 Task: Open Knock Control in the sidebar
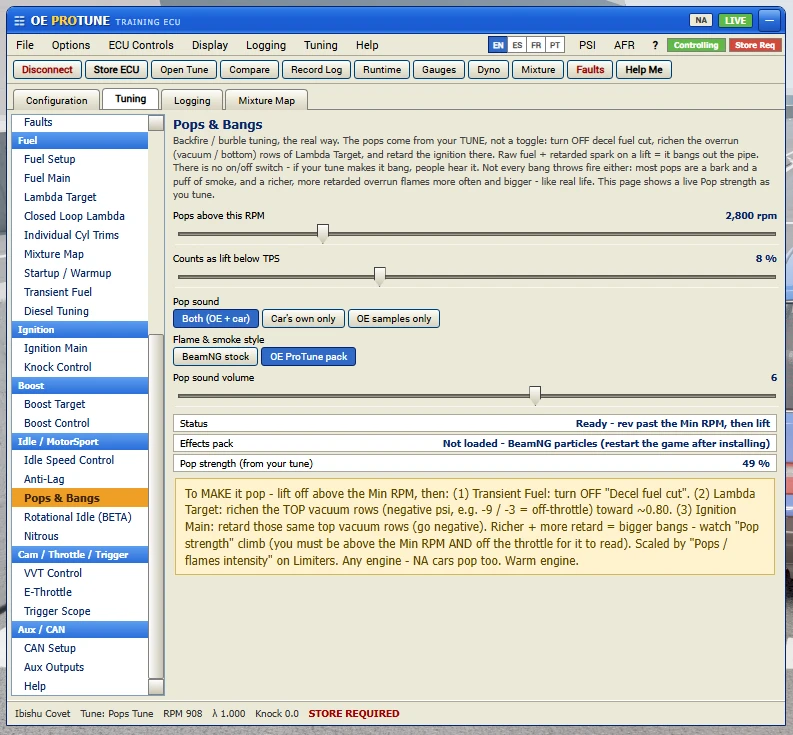[80, 367]
